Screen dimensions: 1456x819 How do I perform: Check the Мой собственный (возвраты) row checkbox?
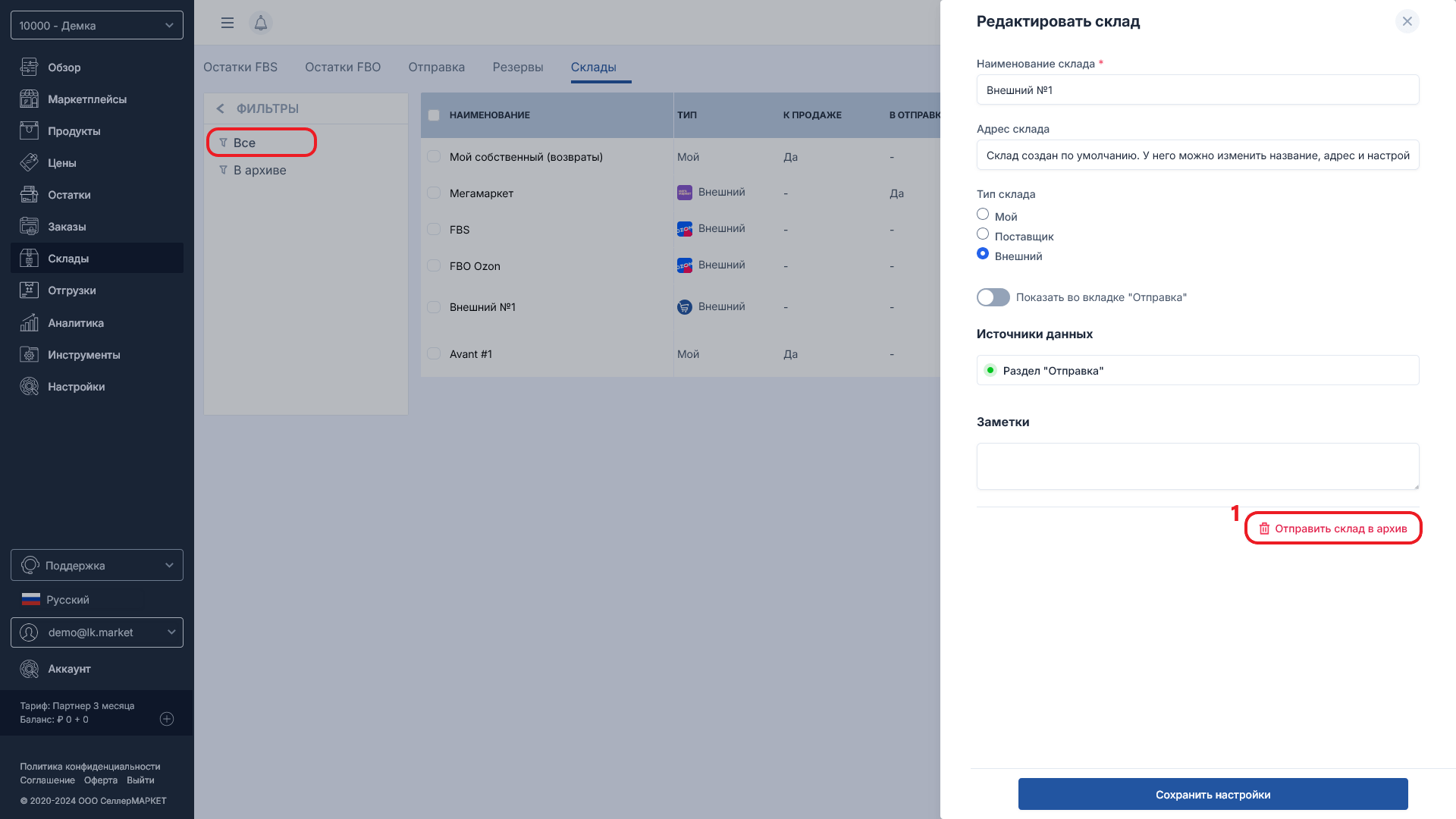point(434,156)
